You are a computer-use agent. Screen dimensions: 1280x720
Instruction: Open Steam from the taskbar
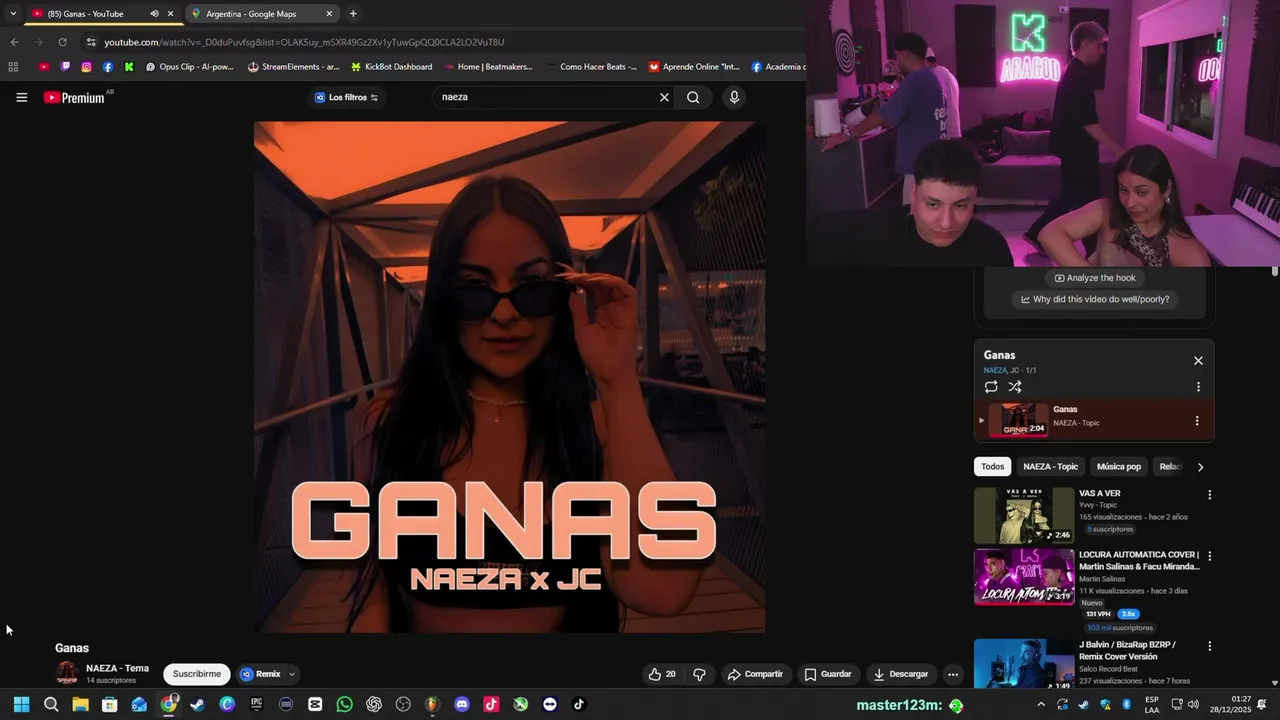198,704
